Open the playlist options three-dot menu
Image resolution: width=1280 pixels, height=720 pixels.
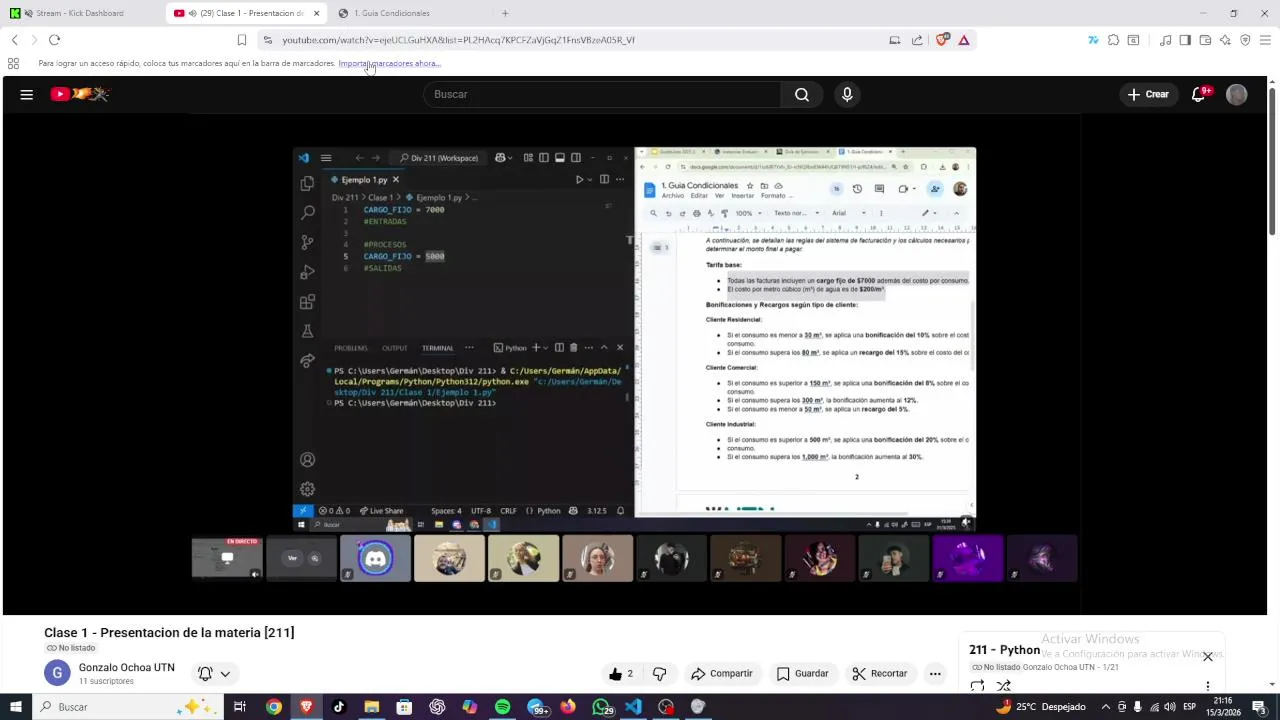tap(1208, 686)
